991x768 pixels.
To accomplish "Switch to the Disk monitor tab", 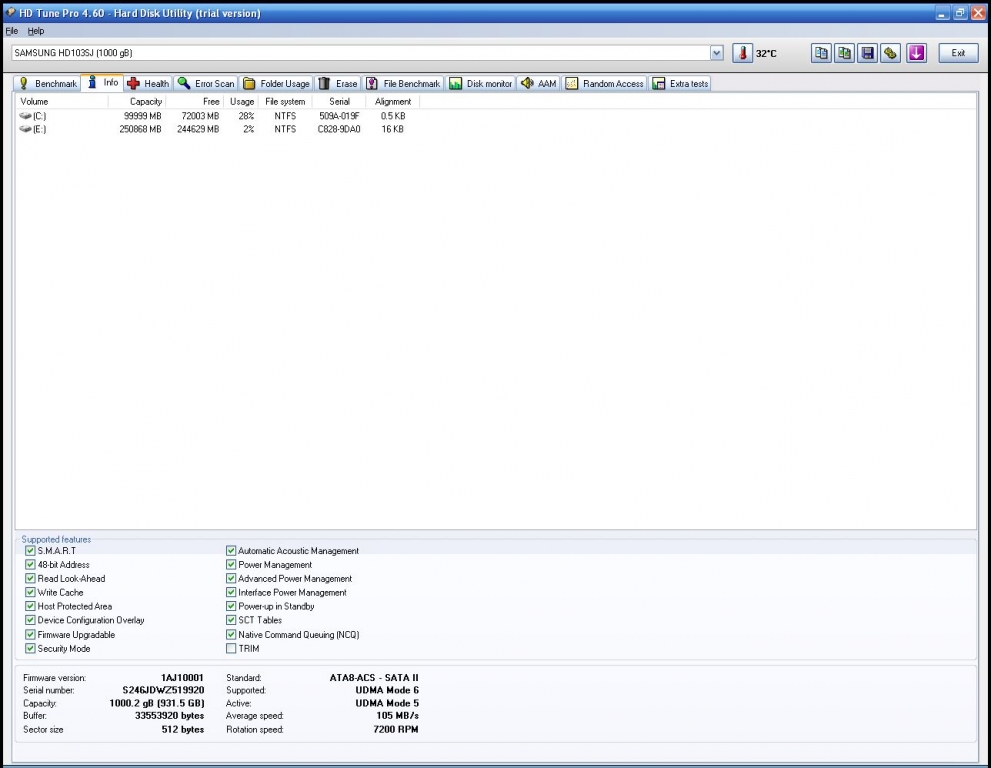I will pyautogui.click(x=481, y=83).
